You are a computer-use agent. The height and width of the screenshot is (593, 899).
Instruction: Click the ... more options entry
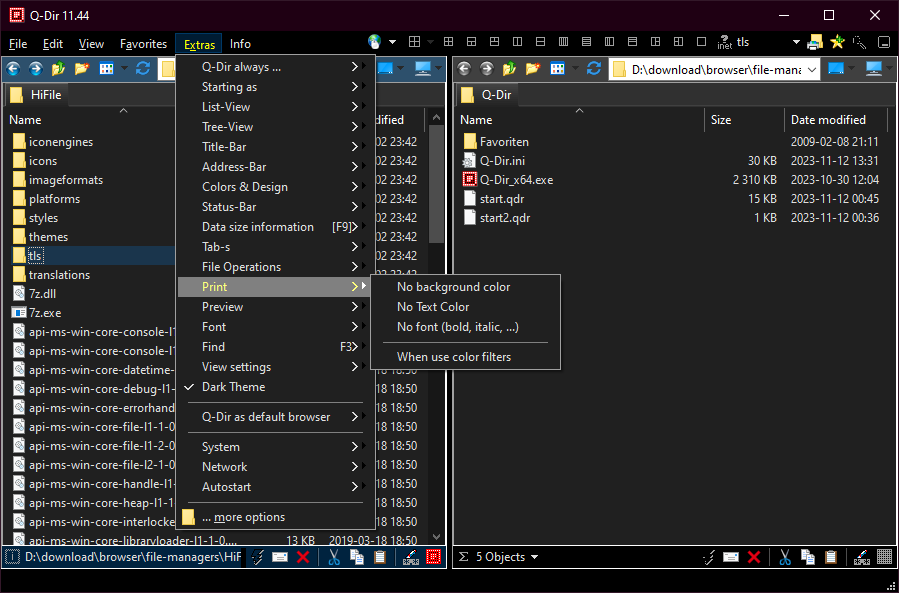243,517
